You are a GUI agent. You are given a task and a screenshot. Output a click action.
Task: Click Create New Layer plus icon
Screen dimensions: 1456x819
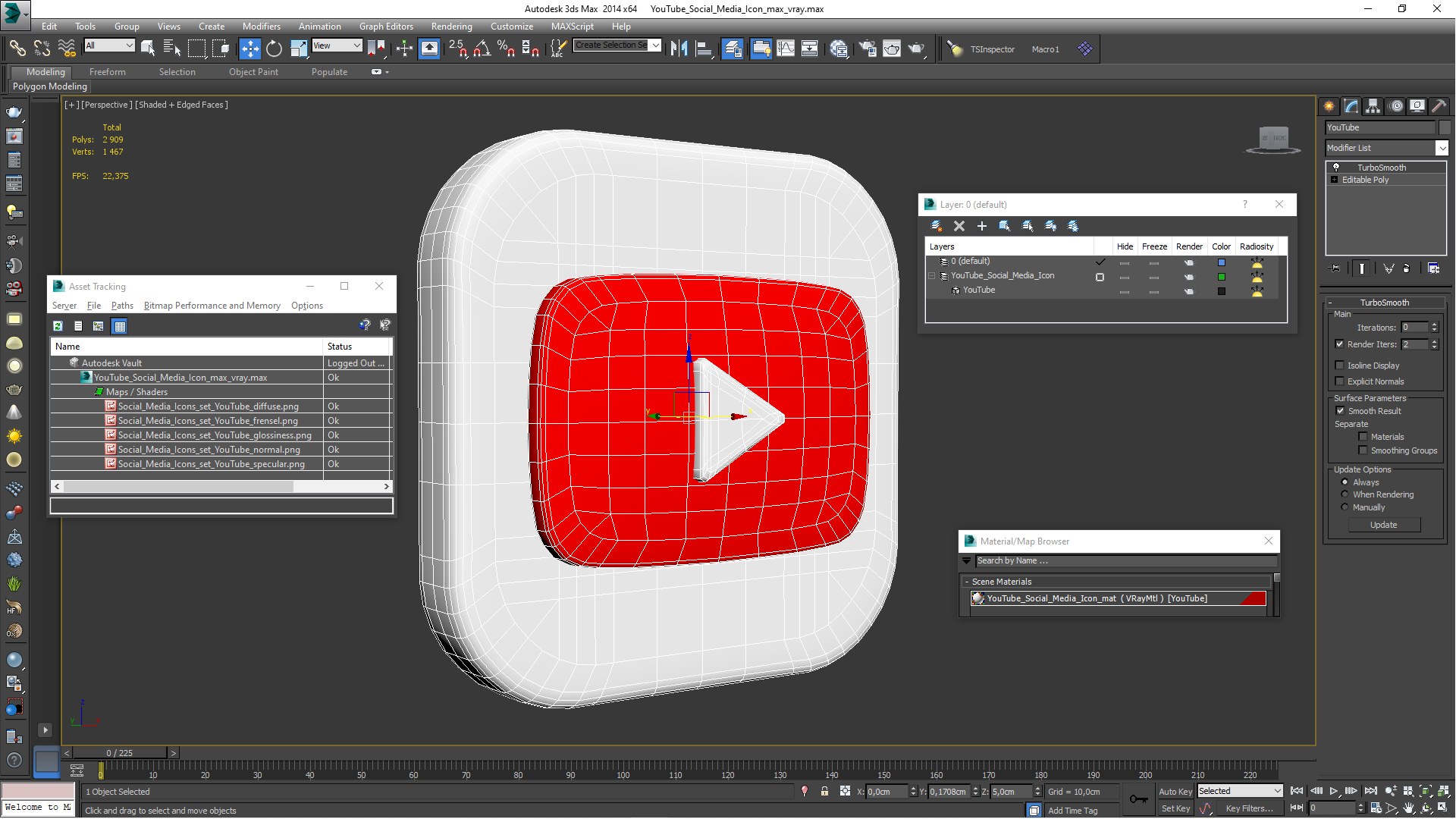pyautogui.click(x=982, y=226)
